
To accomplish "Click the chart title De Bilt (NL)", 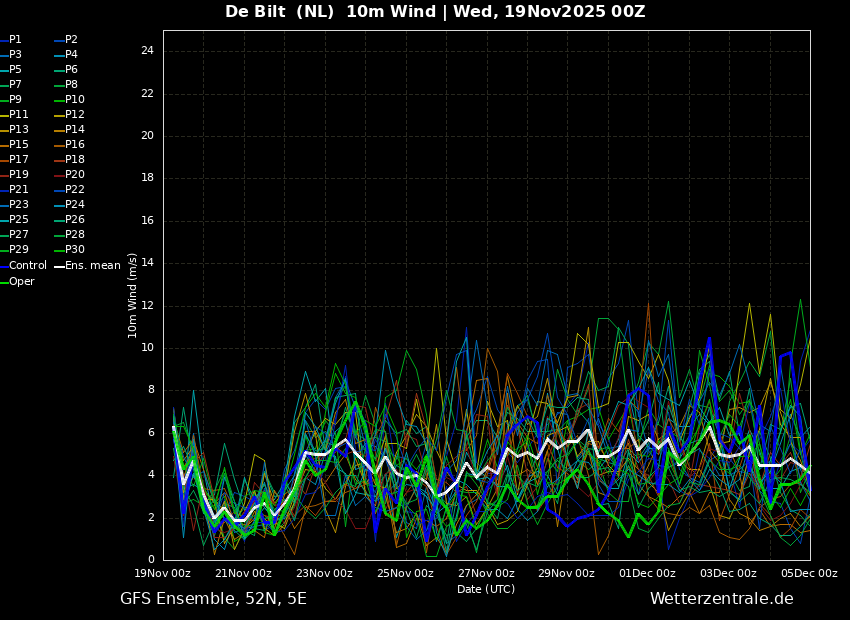I will (x=279, y=12).
